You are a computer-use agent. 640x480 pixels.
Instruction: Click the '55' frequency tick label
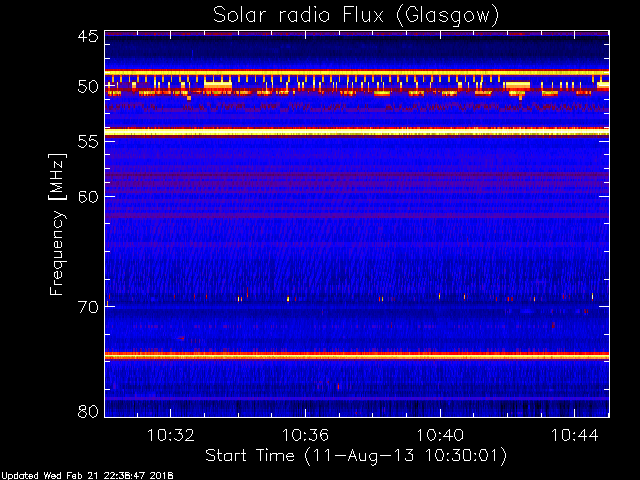point(88,142)
